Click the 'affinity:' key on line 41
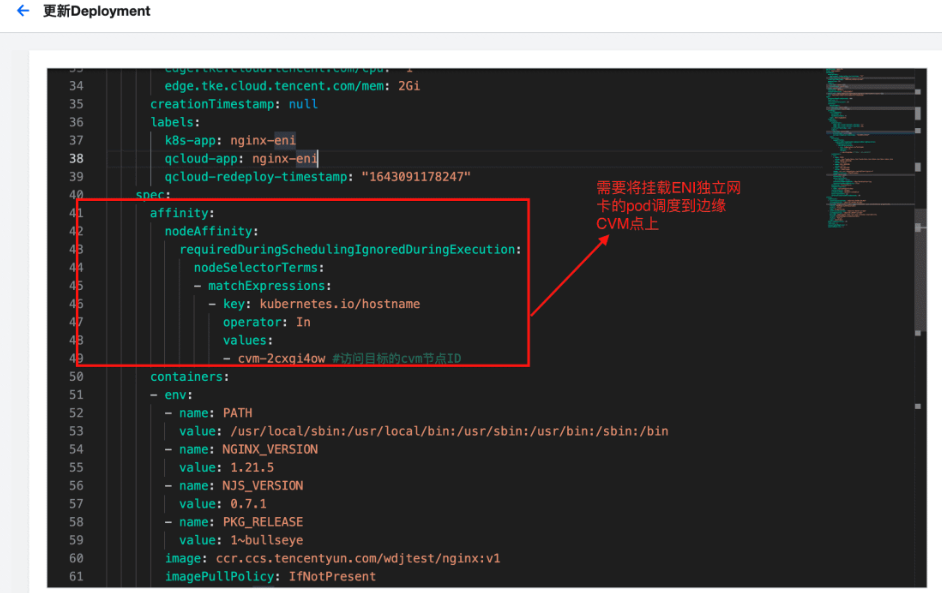Image resolution: width=942 pixels, height=593 pixels. point(182,213)
